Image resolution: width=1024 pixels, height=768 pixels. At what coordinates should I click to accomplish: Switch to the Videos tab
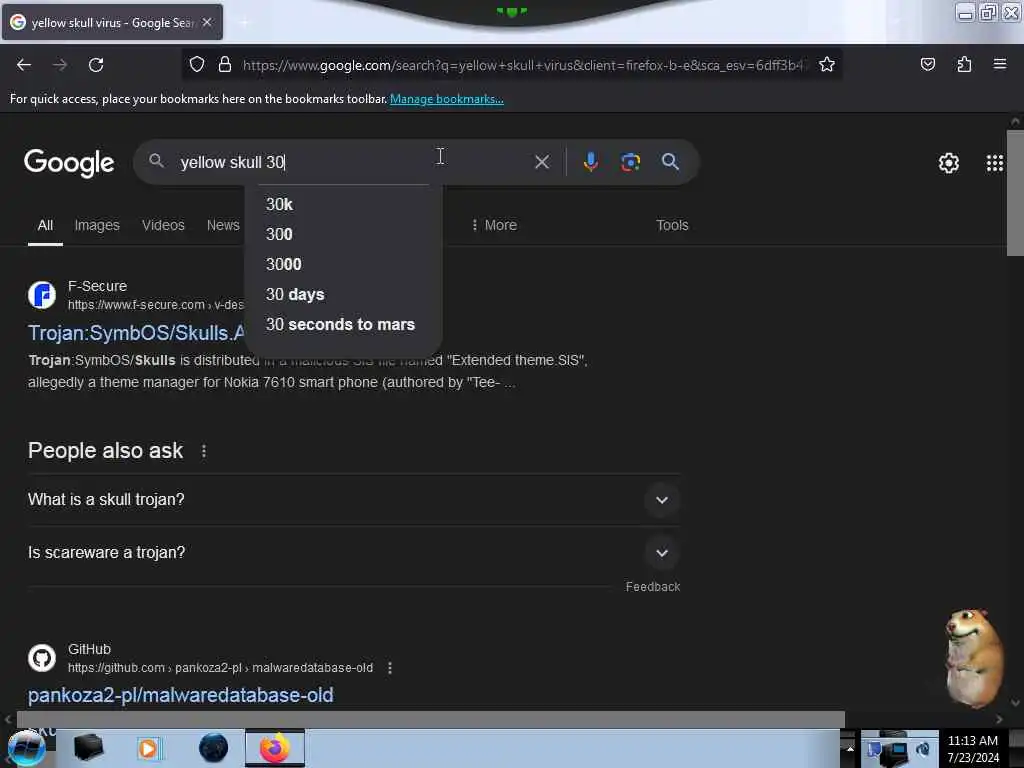163,225
